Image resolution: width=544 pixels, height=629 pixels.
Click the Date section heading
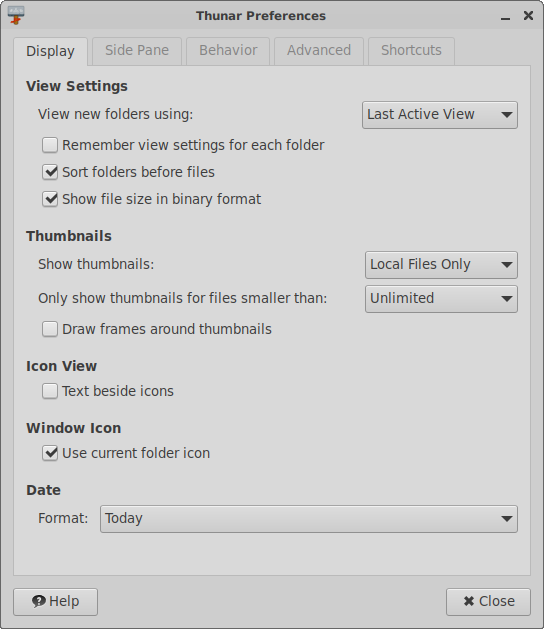click(x=43, y=490)
